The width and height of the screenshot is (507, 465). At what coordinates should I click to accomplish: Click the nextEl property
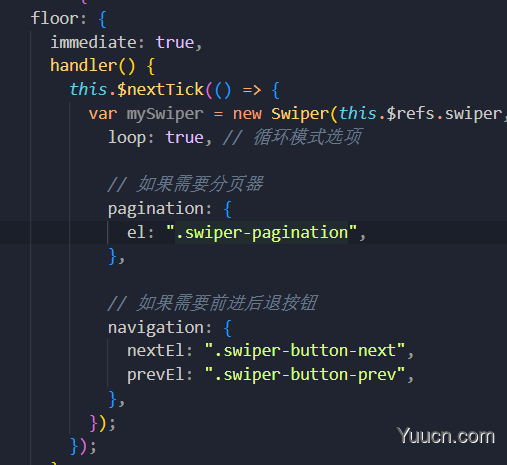pos(155,351)
